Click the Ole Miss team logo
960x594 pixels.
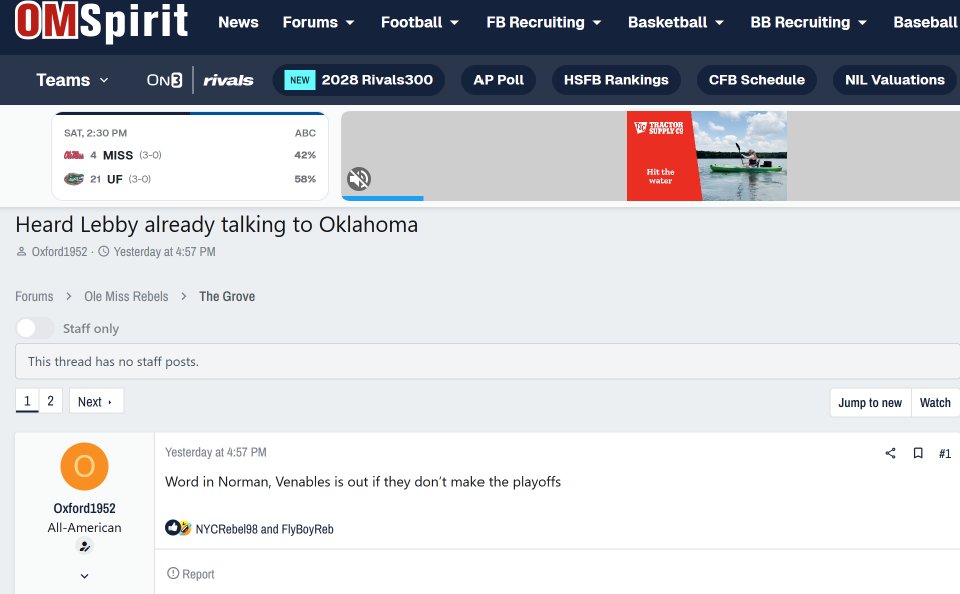pyautogui.click(x=74, y=156)
